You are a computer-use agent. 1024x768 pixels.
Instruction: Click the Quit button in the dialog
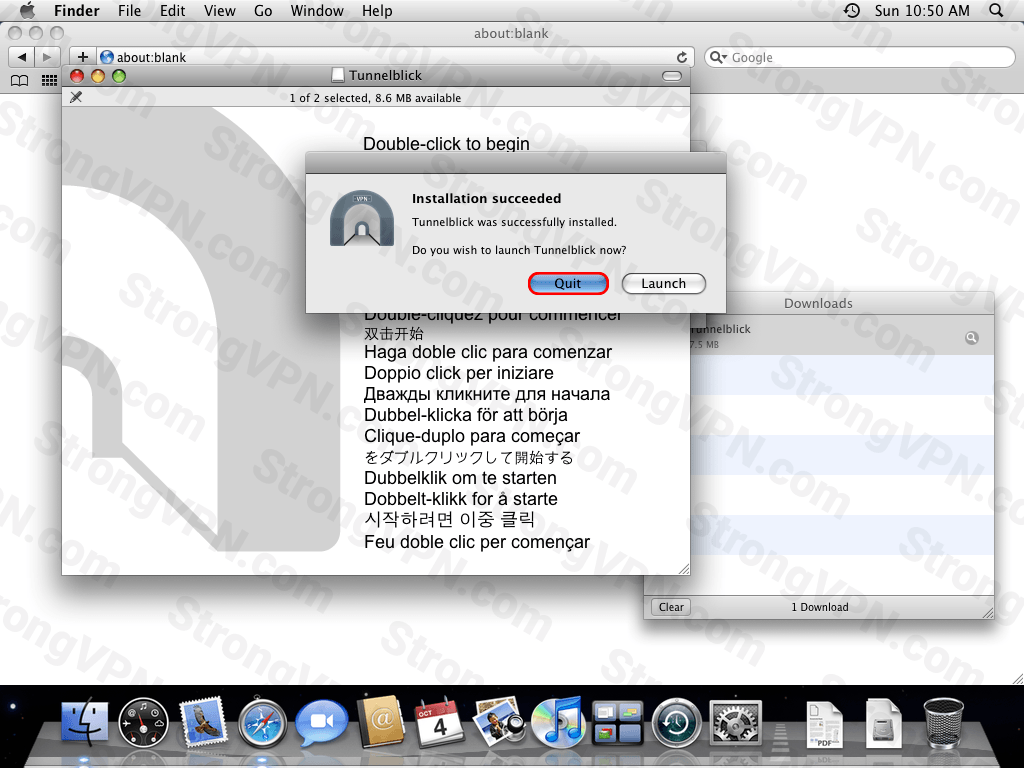point(568,283)
